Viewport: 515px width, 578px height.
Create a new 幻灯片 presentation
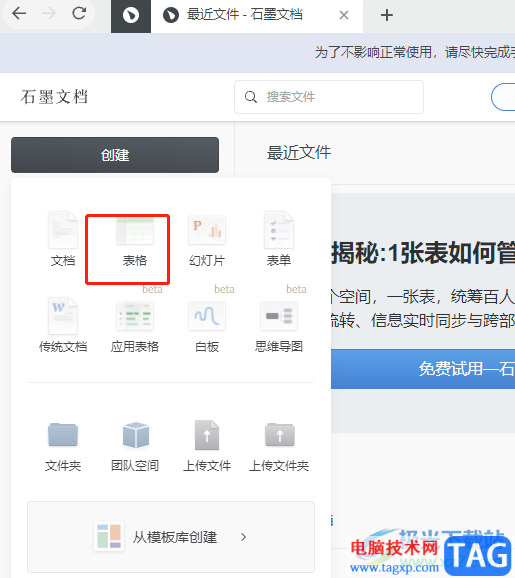[x=207, y=240]
